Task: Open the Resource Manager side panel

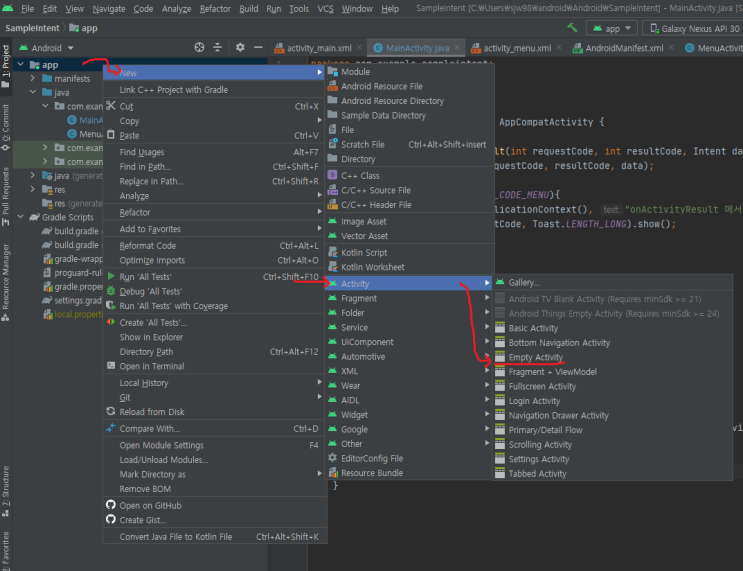Action: pos(6,282)
